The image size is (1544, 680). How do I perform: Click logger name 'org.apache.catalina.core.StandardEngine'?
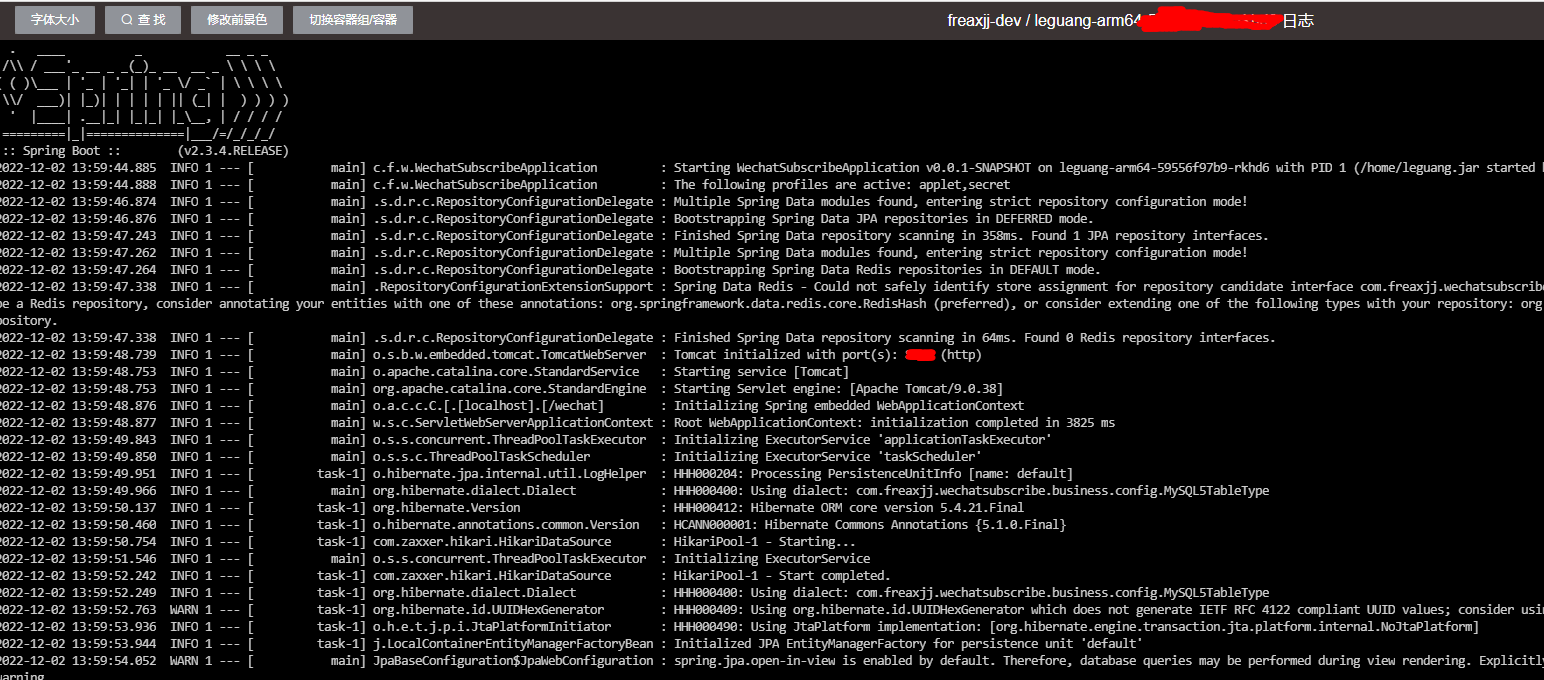[x=510, y=389]
